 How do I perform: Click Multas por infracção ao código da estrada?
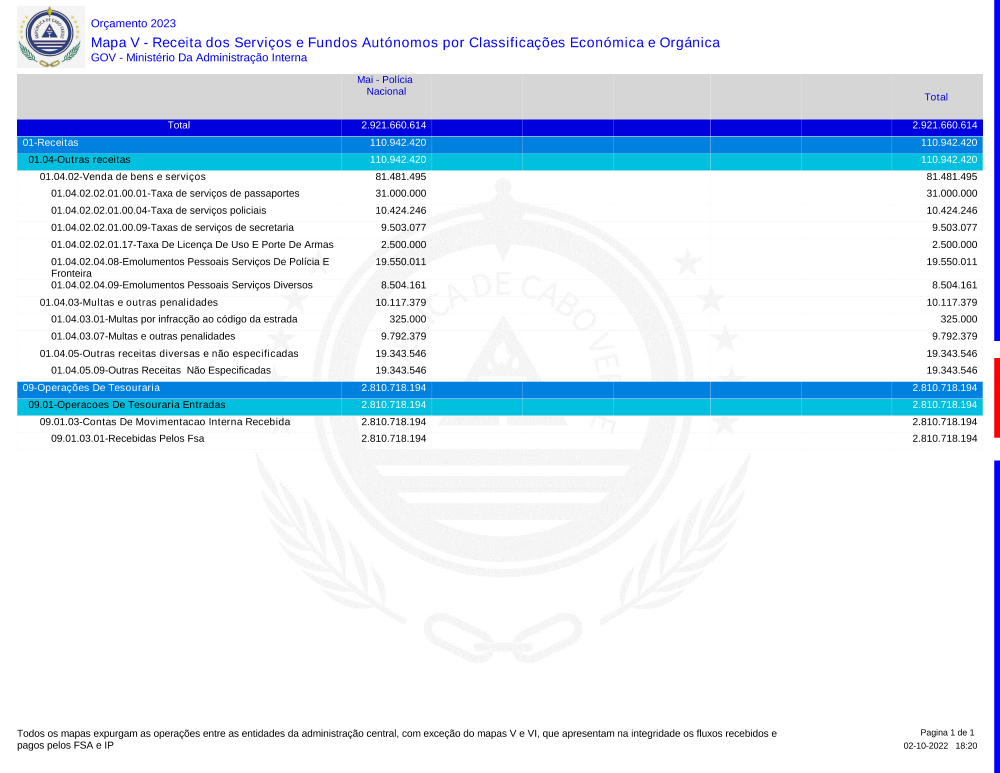[174, 319]
